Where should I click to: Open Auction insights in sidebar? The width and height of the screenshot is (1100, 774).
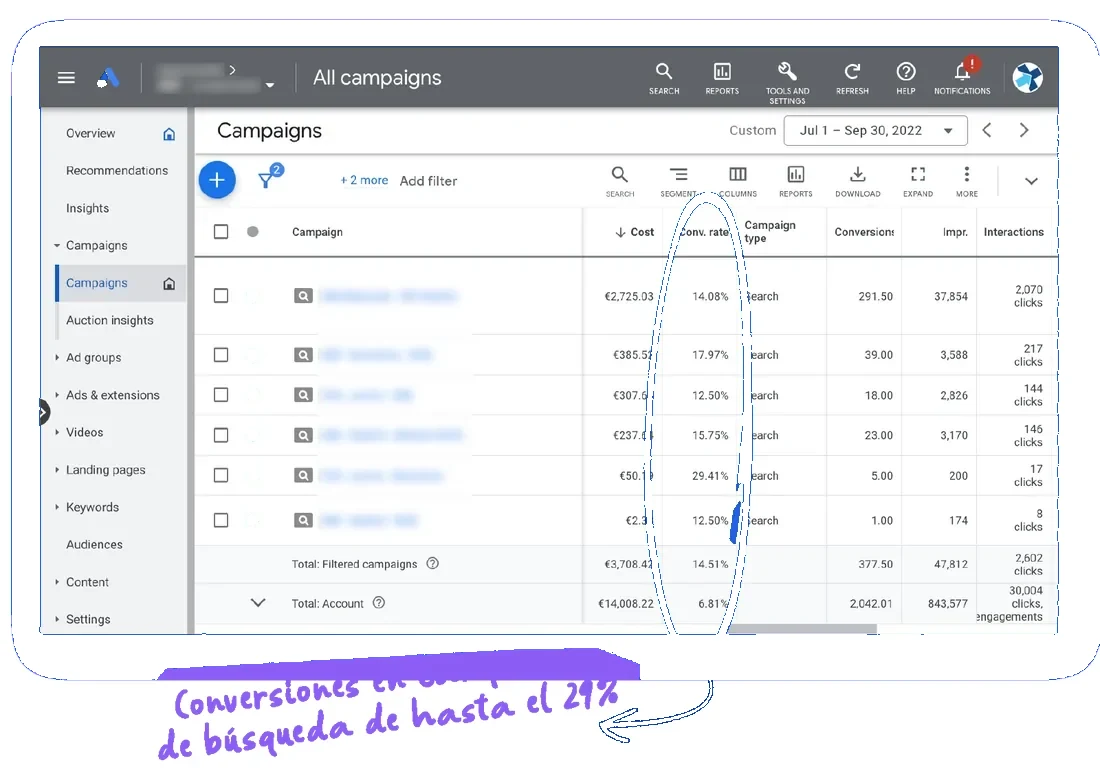point(109,320)
